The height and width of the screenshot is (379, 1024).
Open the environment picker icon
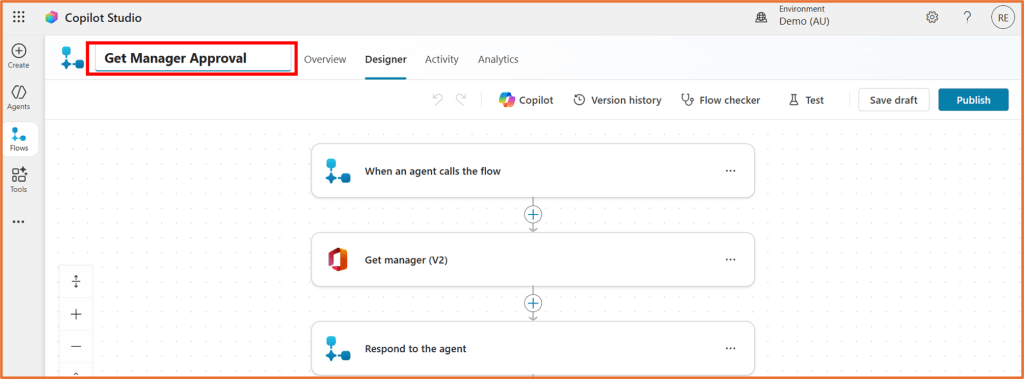[761, 18]
